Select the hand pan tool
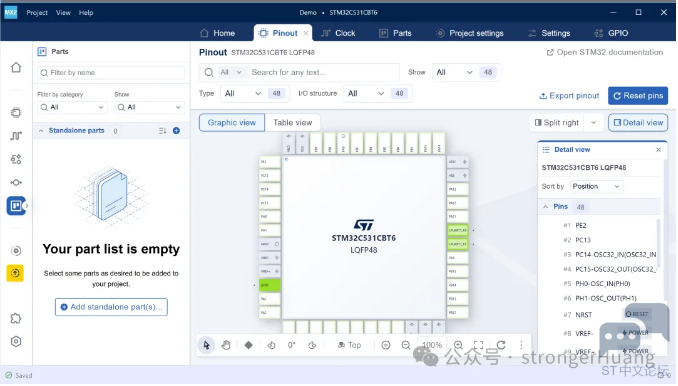Viewport: 678px width, 386px height. pos(226,346)
